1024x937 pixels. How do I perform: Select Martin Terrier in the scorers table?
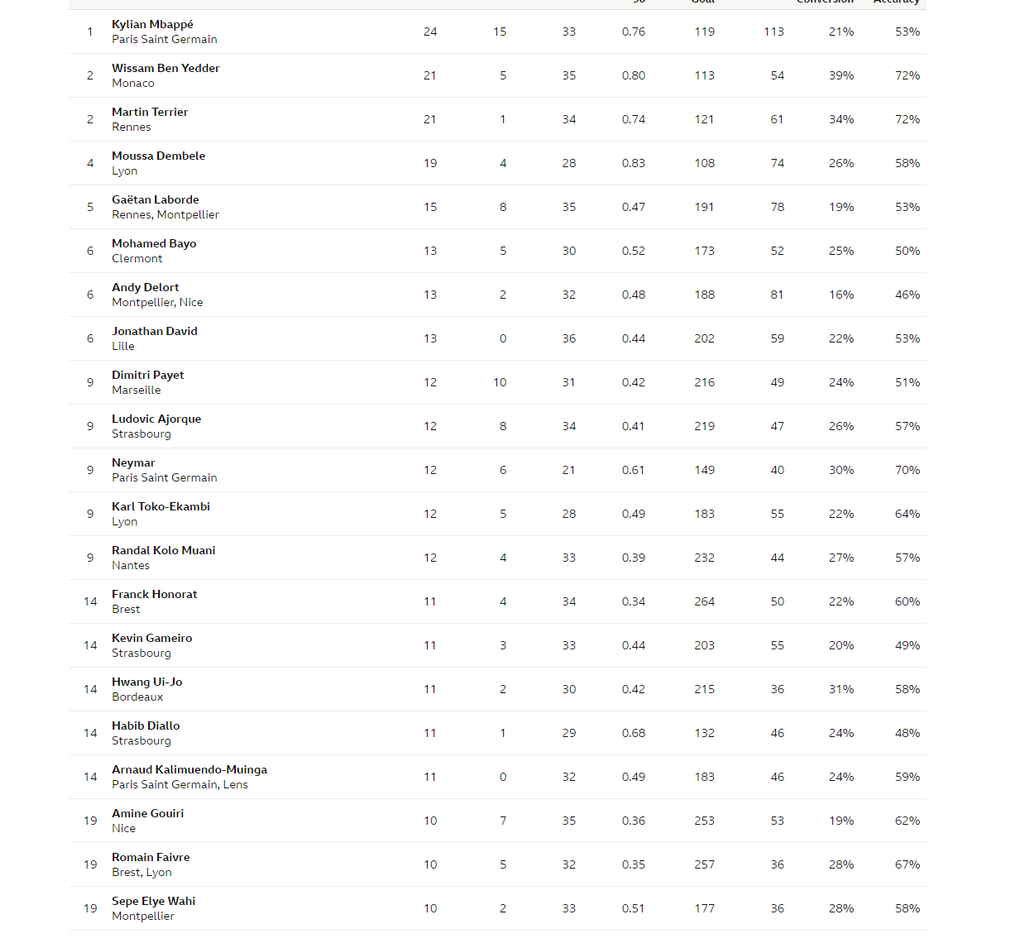149,112
